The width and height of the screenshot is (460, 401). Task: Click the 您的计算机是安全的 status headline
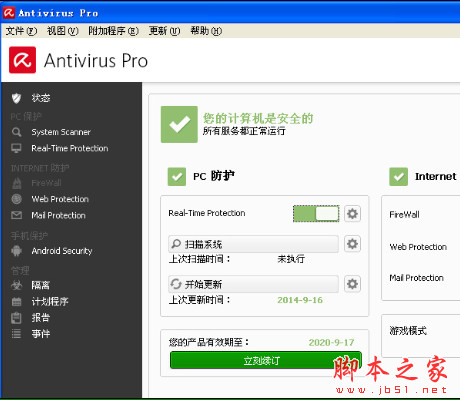point(258,118)
